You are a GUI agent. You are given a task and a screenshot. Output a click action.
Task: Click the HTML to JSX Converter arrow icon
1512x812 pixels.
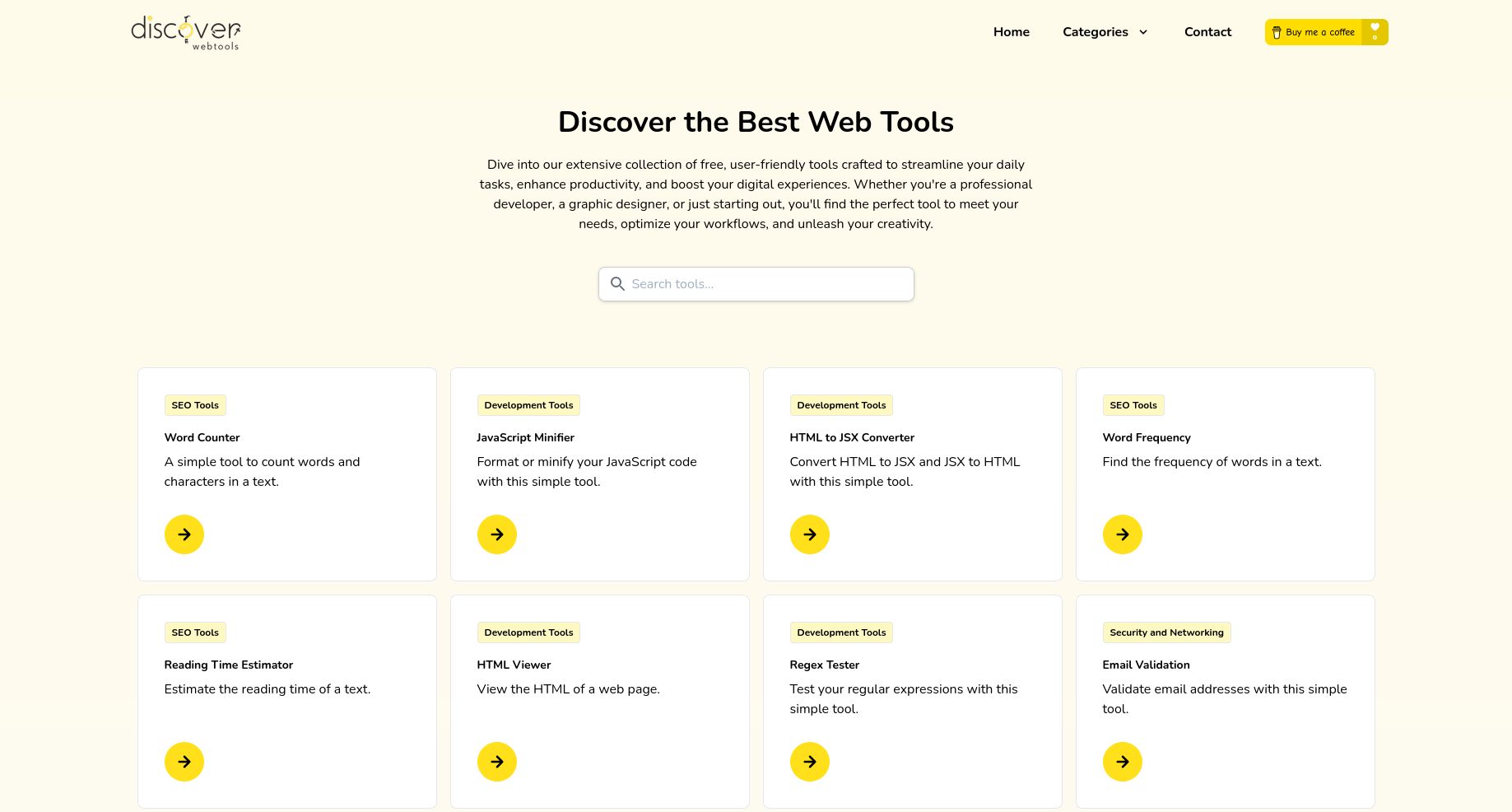click(809, 534)
